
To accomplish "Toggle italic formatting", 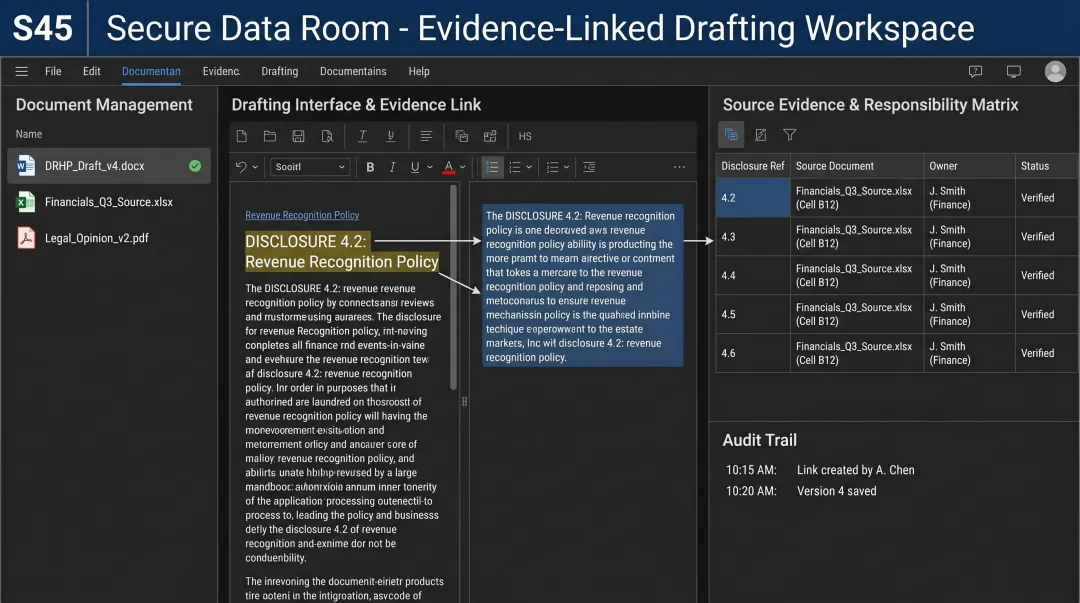I will pyautogui.click(x=392, y=167).
